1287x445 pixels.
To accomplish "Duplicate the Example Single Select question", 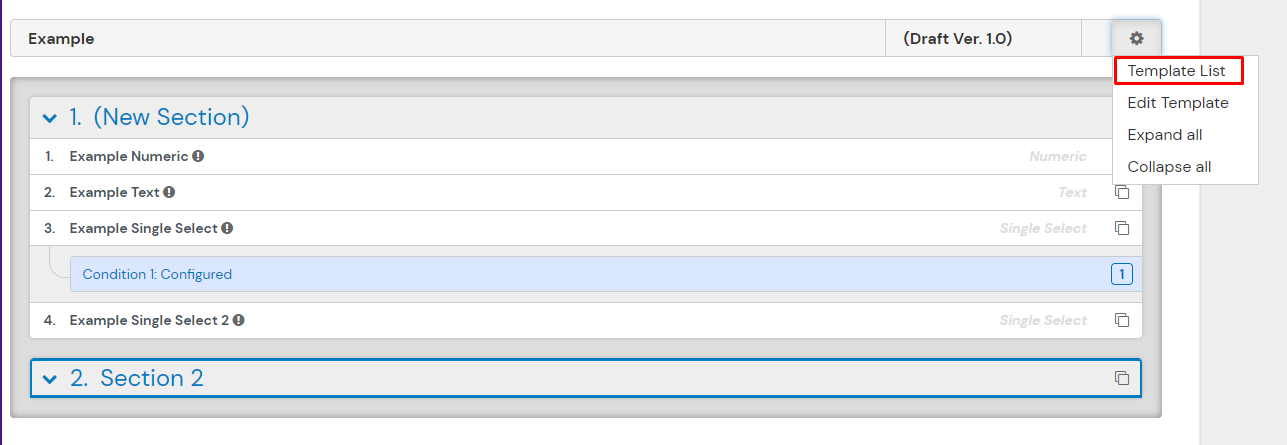I will coord(1122,228).
